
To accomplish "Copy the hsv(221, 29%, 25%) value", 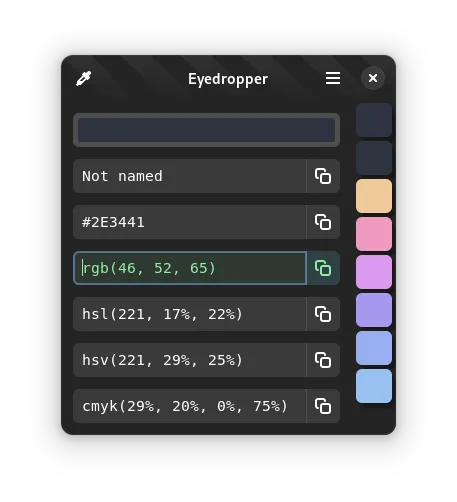I will click(x=323, y=360).
